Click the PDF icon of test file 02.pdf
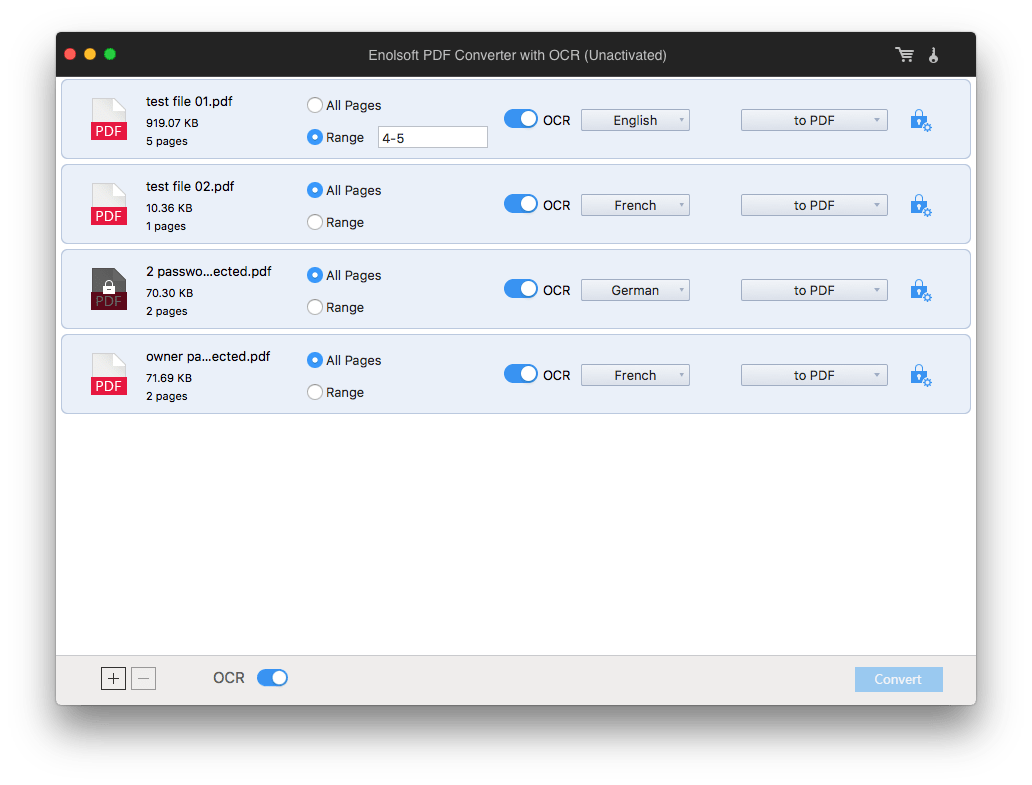This screenshot has height=785, width=1032. pyautogui.click(x=109, y=204)
